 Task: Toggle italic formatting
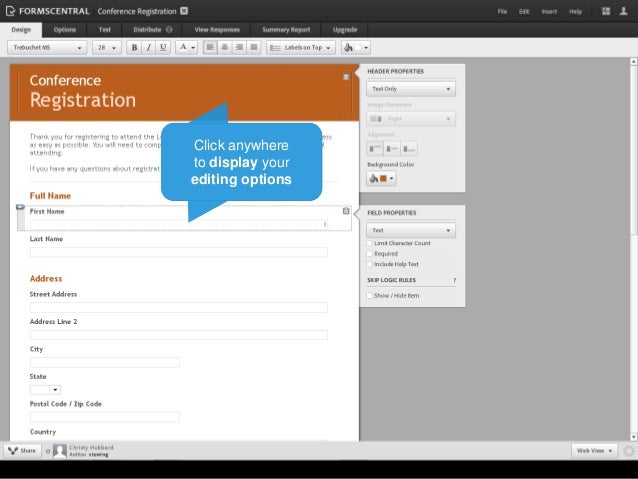pos(149,48)
